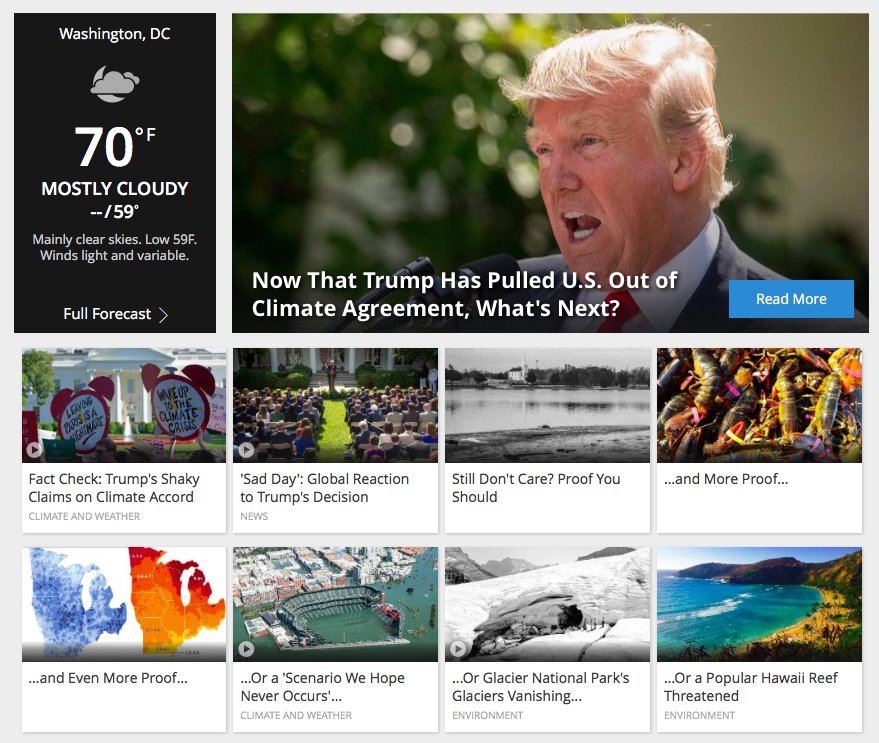Viewport: 879px width, 743px height.
Task: Open the Hawaii reef bay thumbnail
Action: click(759, 604)
